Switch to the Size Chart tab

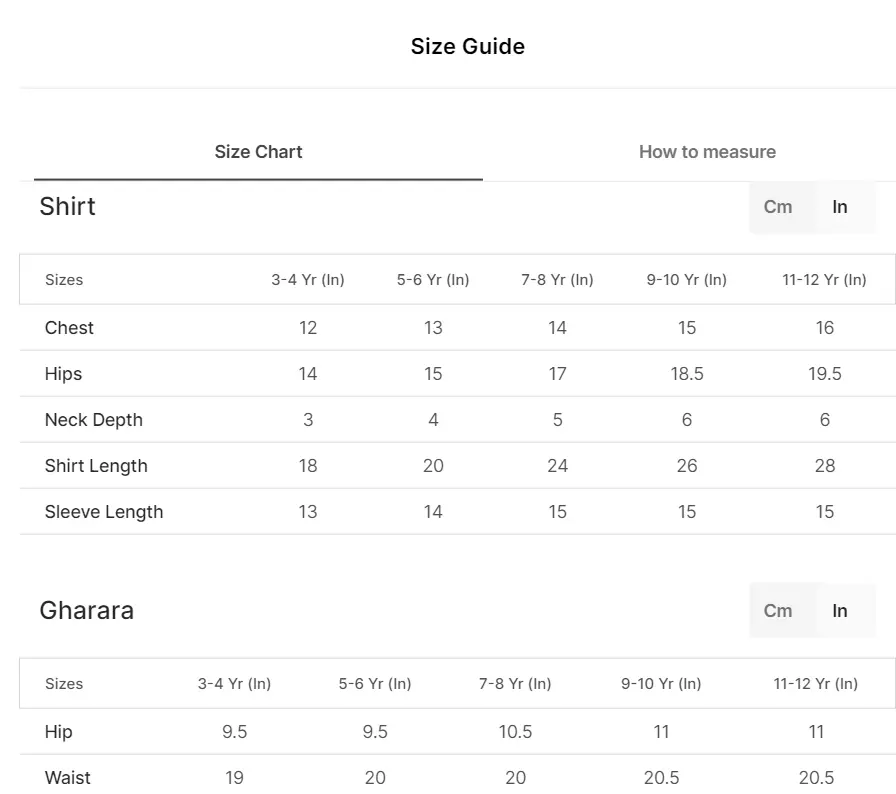click(x=258, y=152)
